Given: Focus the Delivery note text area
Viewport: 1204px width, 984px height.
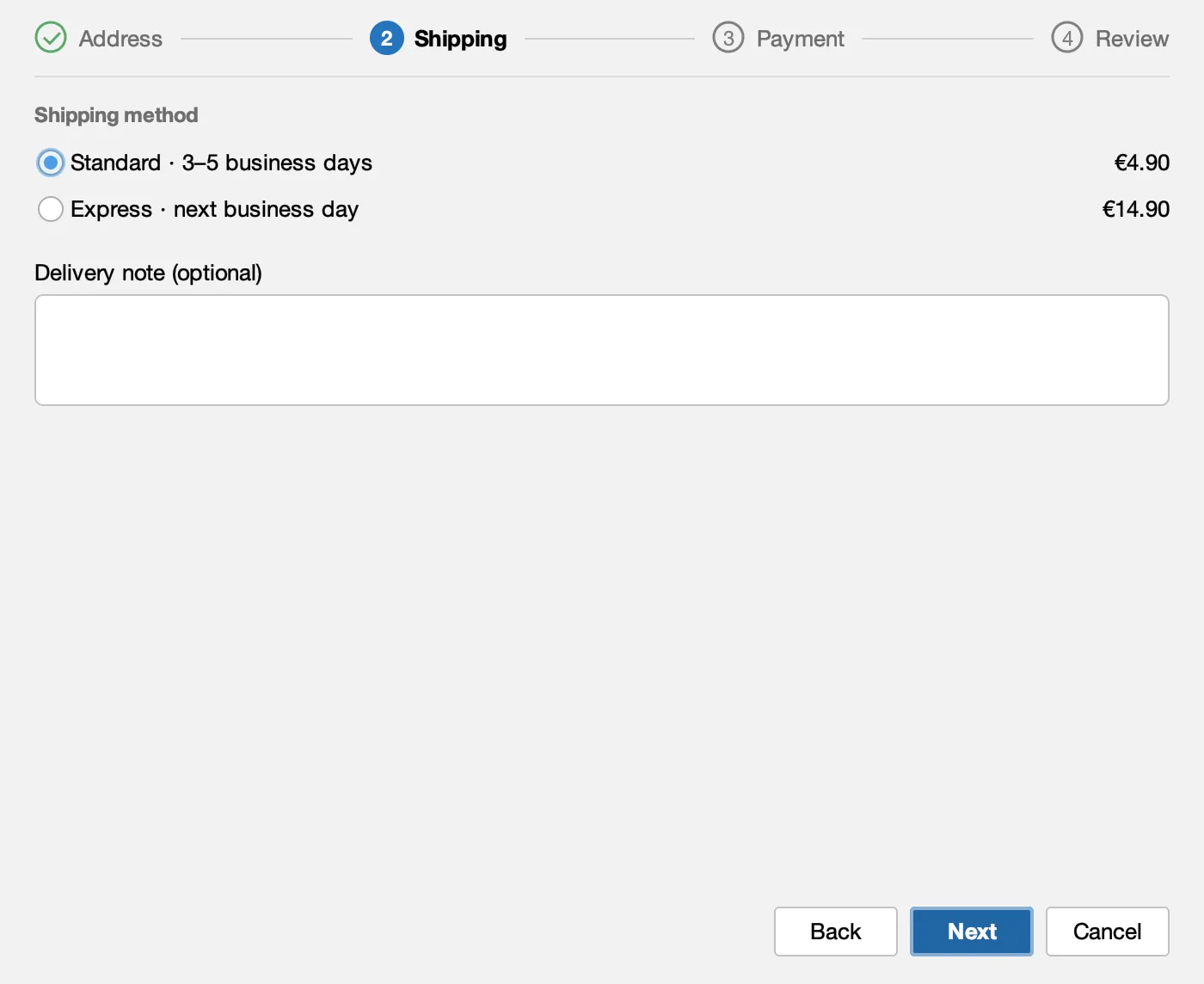Looking at the screenshot, I should [x=602, y=350].
